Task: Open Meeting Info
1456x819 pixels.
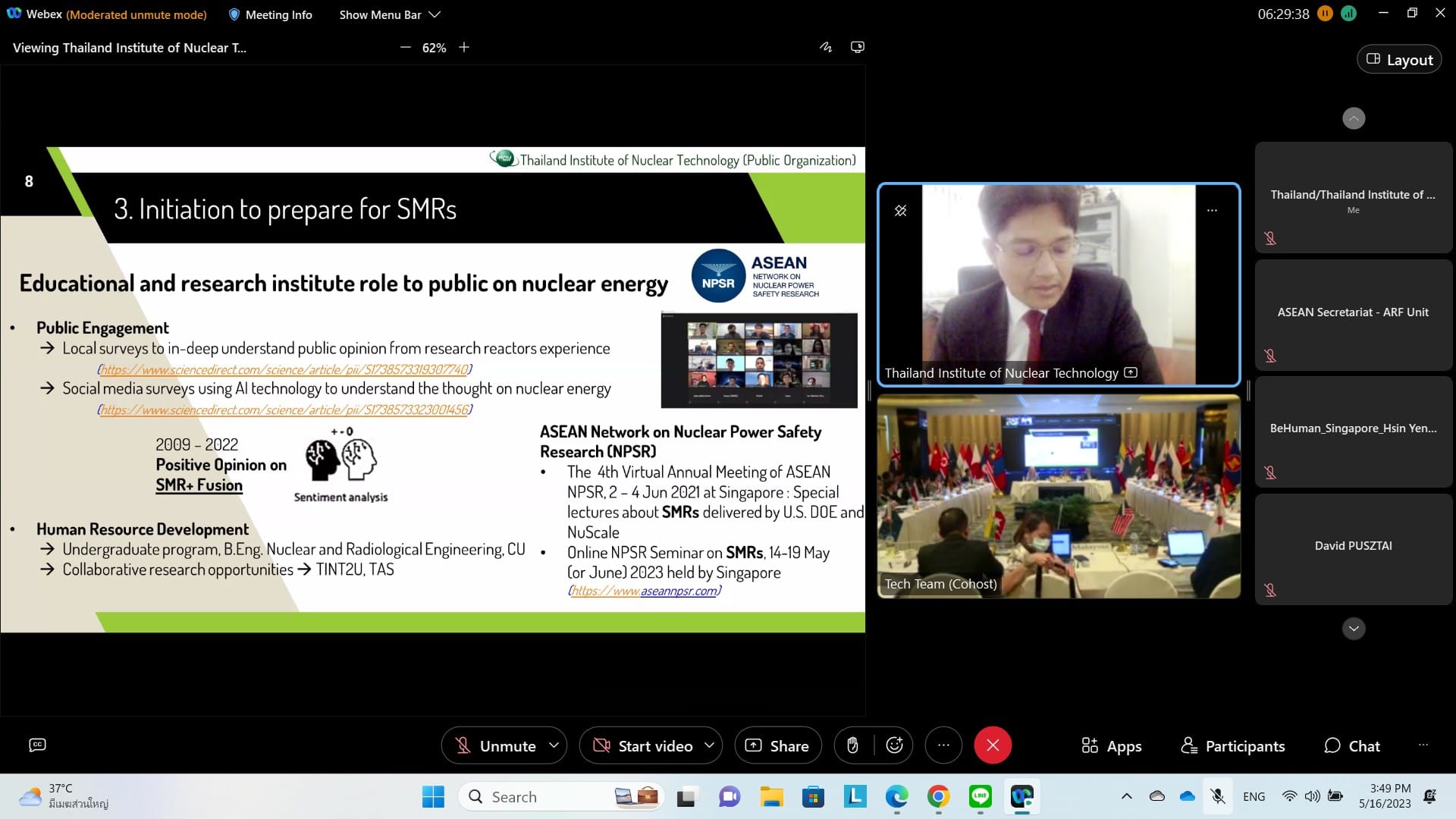Action: (x=270, y=14)
